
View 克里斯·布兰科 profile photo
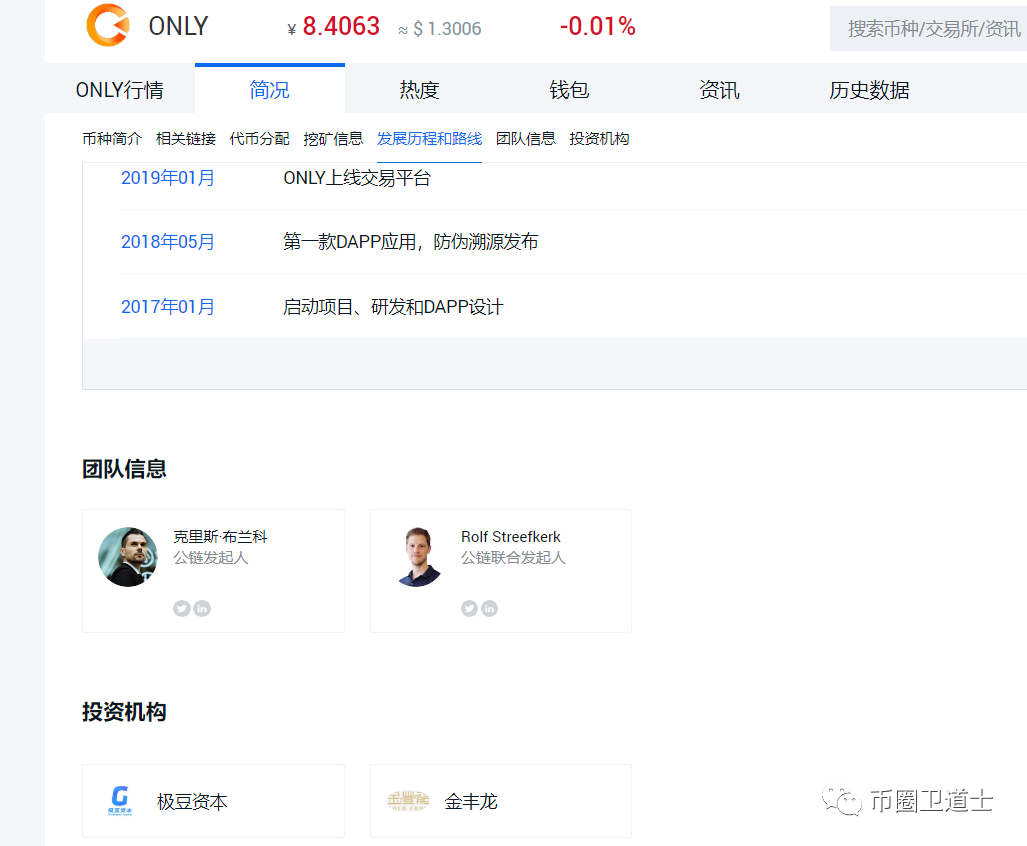point(128,557)
